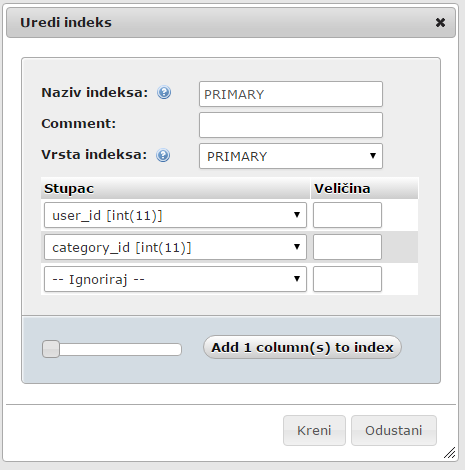Click the Odustani button
This screenshot has height=470, width=465.
(x=394, y=430)
